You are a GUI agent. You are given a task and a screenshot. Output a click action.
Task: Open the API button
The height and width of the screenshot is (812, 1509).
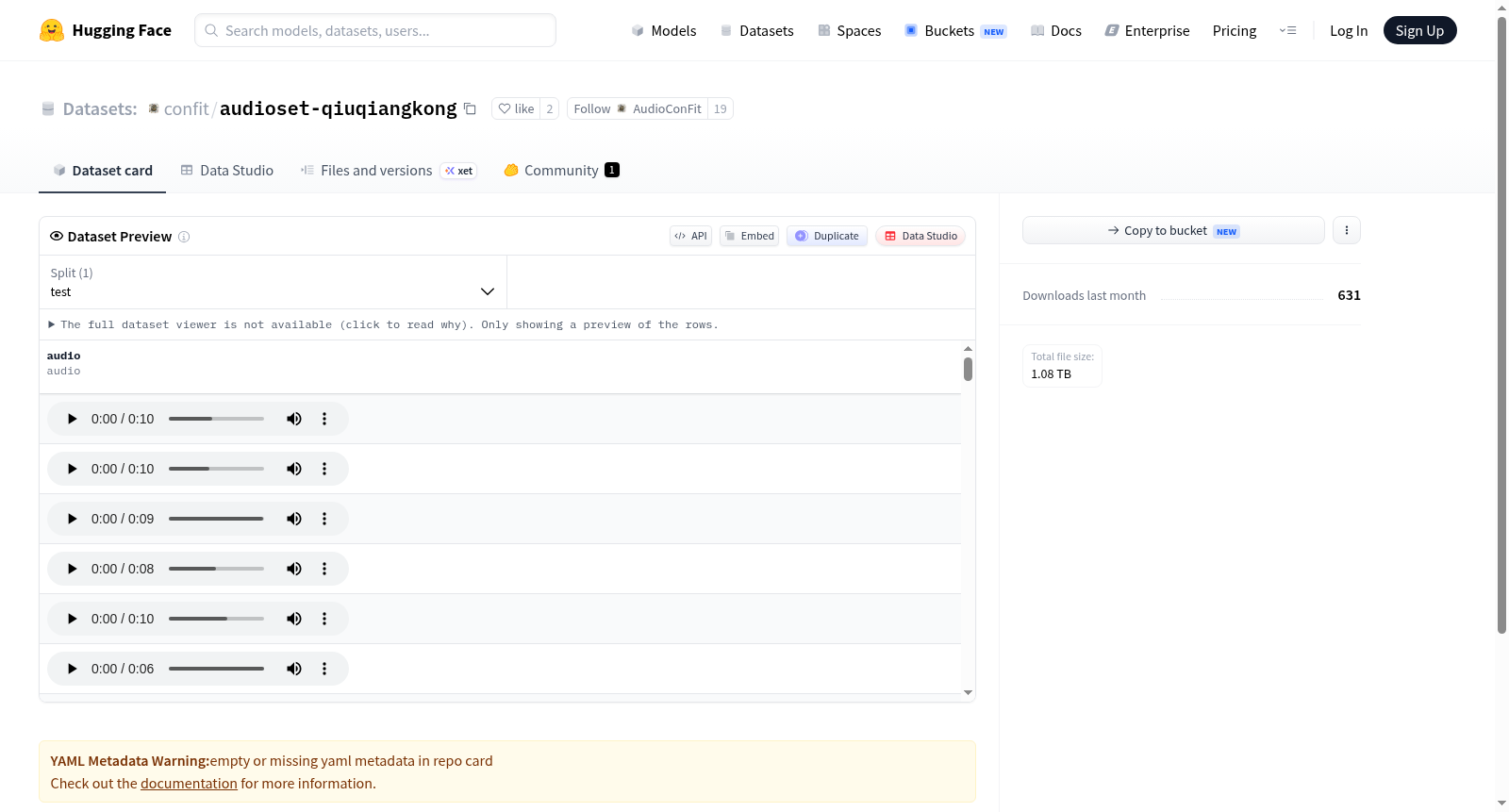[x=690, y=236]
